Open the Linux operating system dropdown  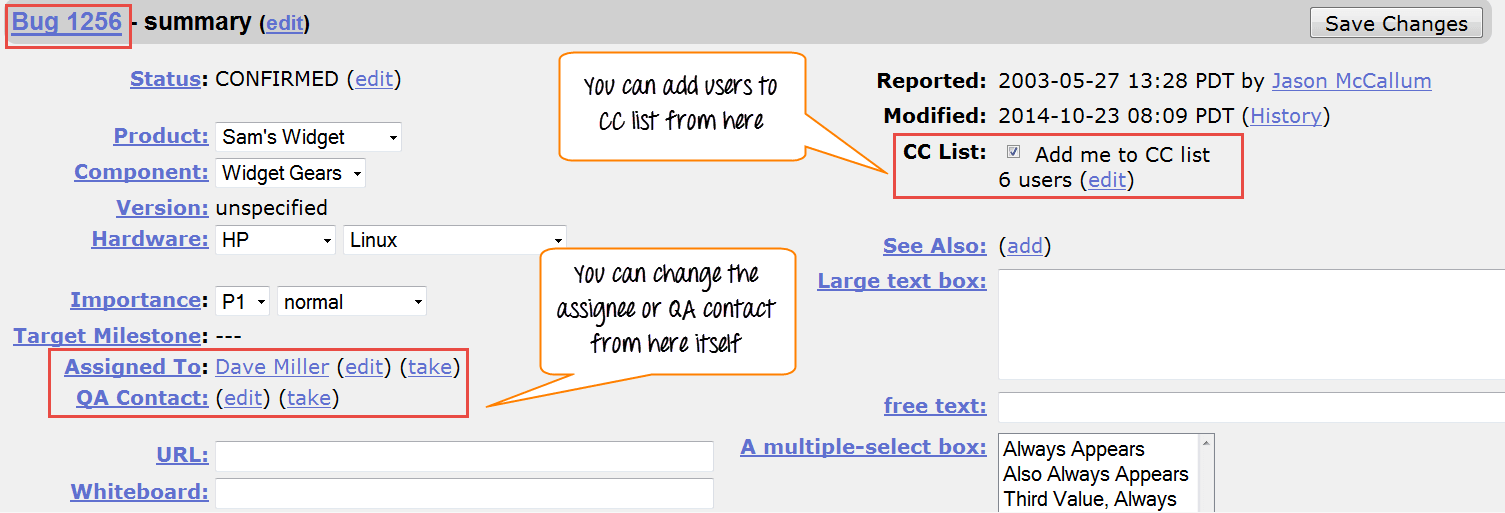tap(454, 240)
